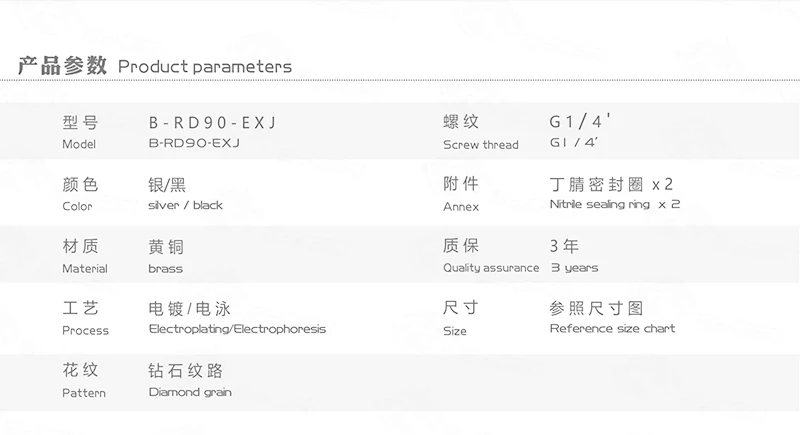800x435 pixels.
Task: Click the Pattern label
Action: tap(84, 393)
